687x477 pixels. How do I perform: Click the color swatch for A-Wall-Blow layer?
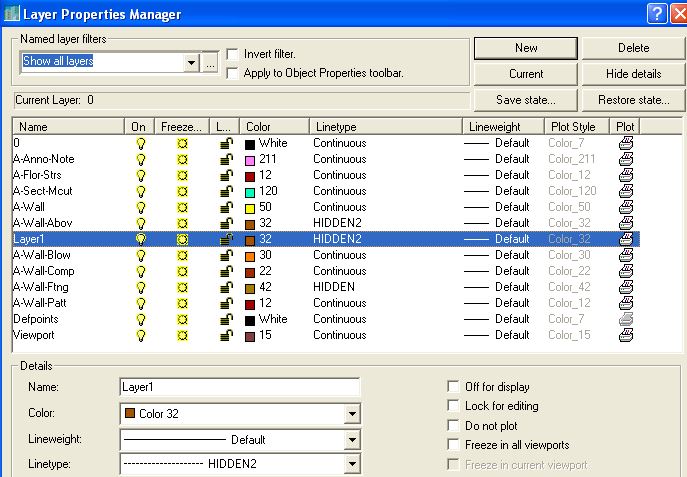pyautogui.click(x=250, y=255)
